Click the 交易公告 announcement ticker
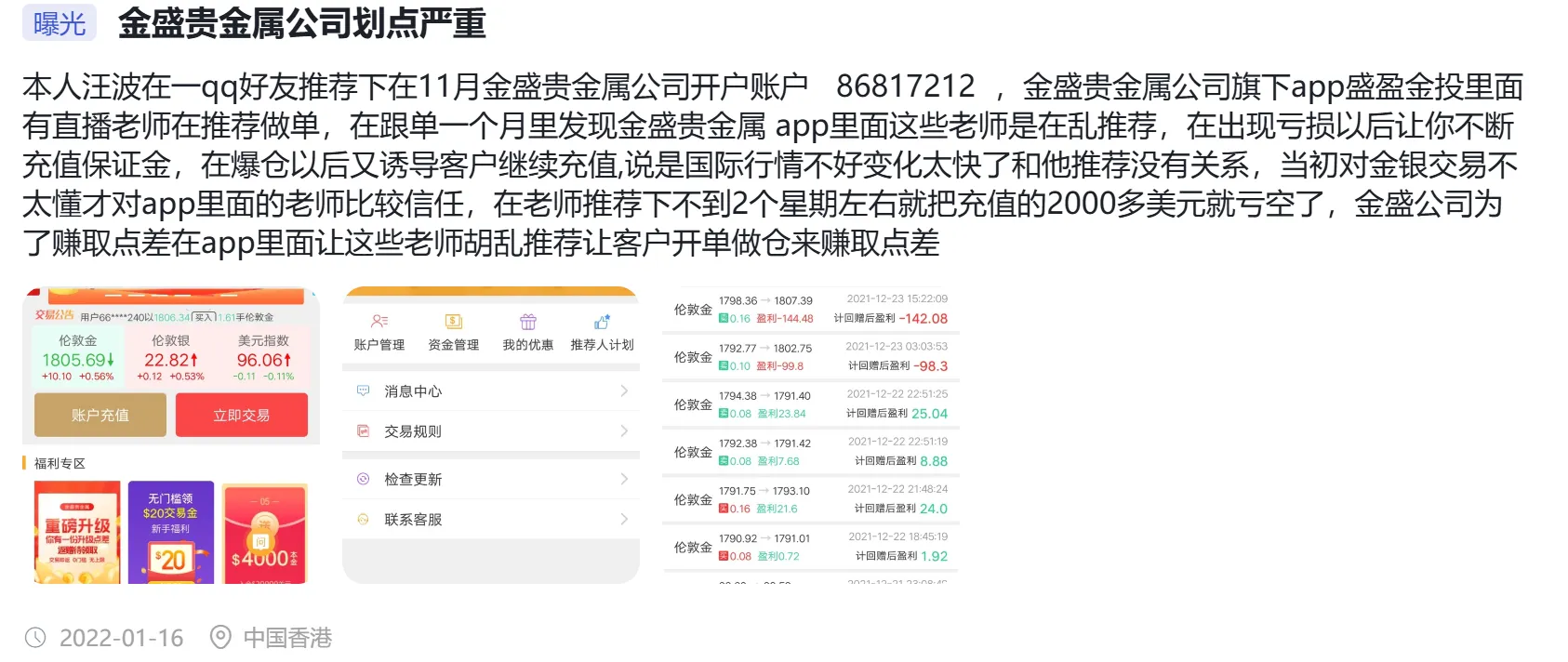Screen dimensions: 1568x662 171,316
